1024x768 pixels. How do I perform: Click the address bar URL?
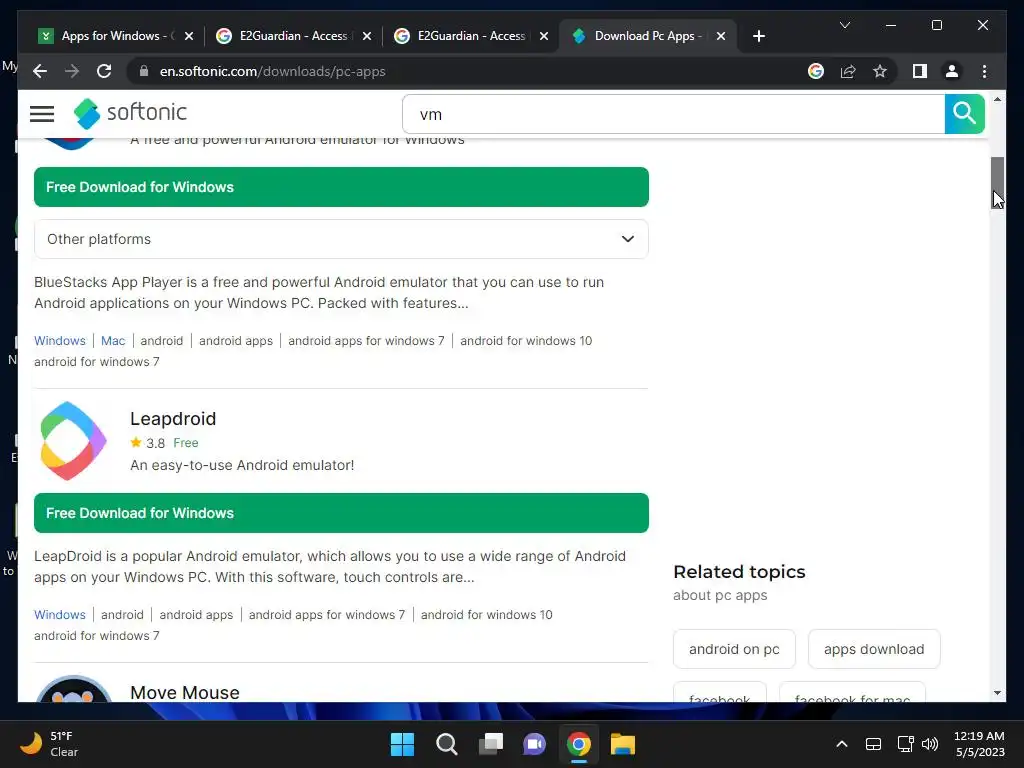272,71
